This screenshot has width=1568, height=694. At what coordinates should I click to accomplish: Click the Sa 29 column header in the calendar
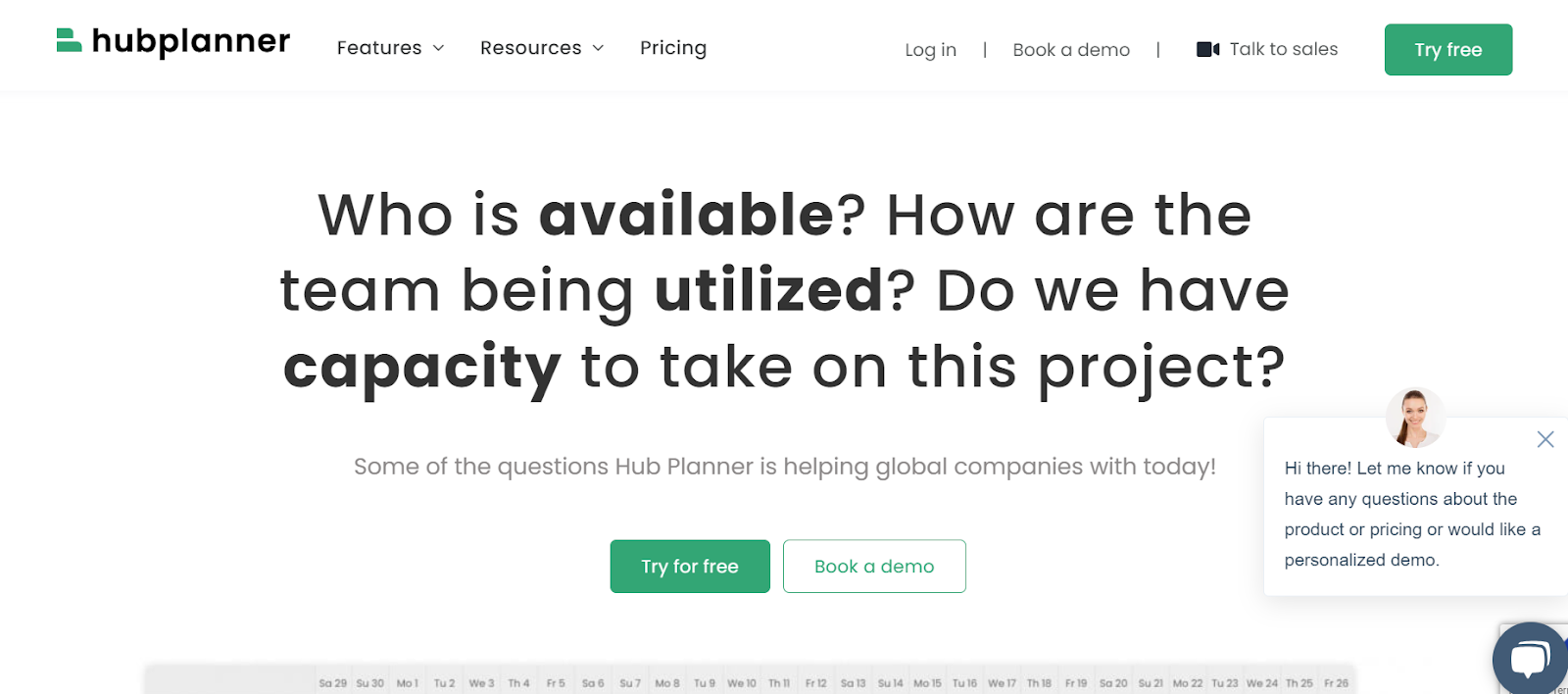(x=333, y=681)
